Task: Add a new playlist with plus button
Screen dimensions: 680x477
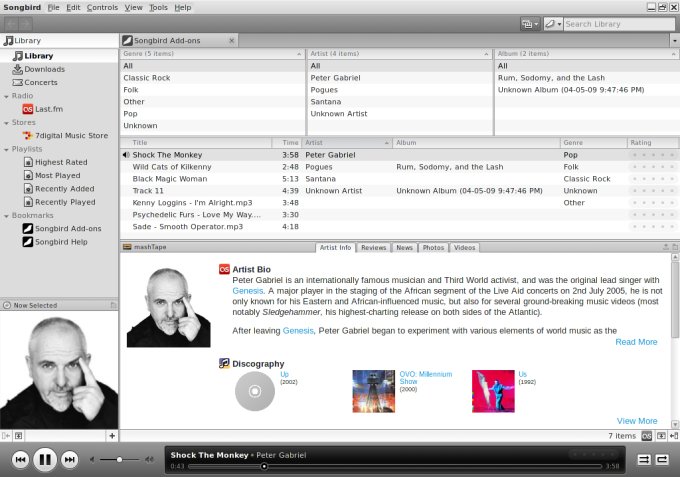Action: pyautogui.click(x=111, y=436)
